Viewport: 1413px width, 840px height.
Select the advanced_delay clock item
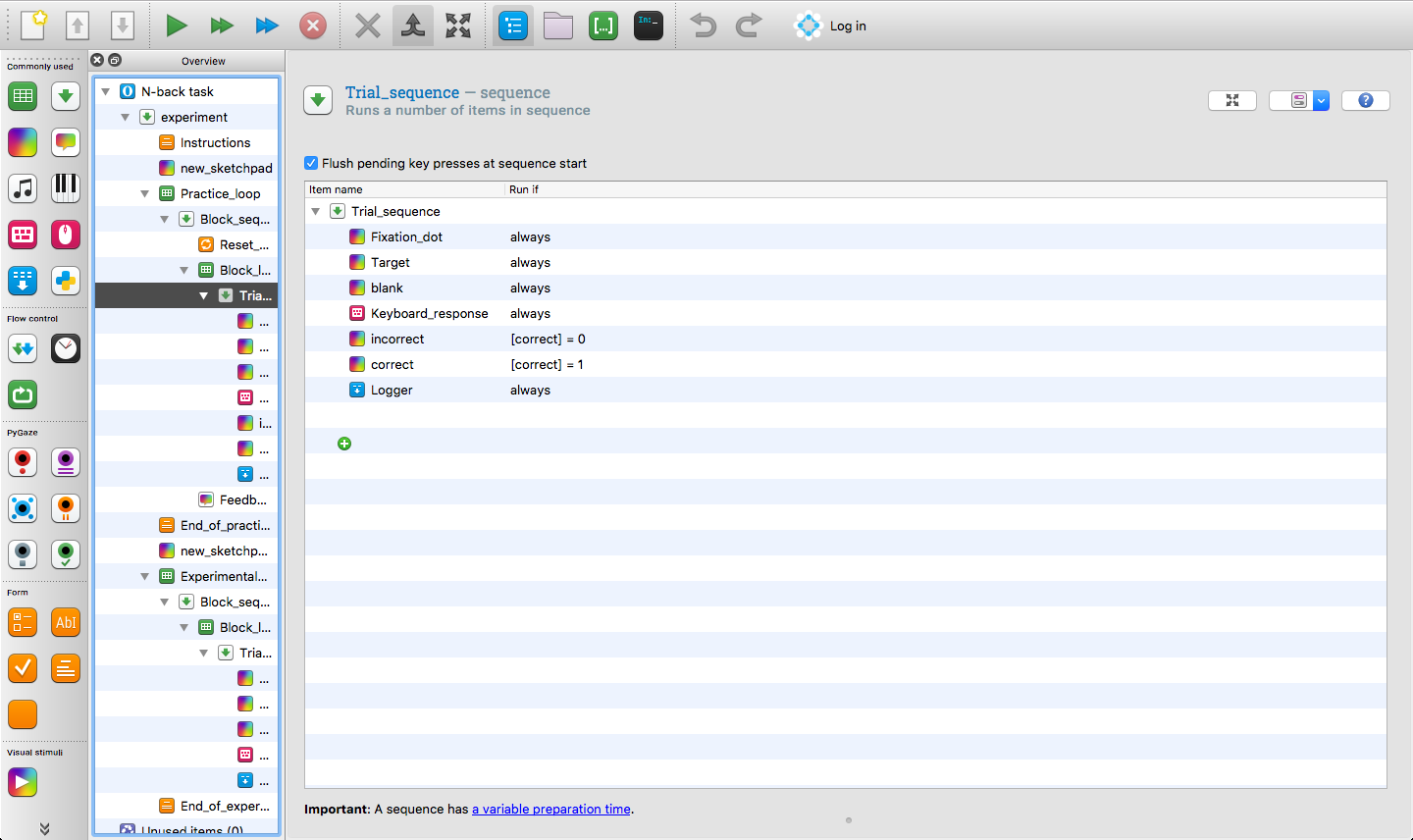pos(66,348)
